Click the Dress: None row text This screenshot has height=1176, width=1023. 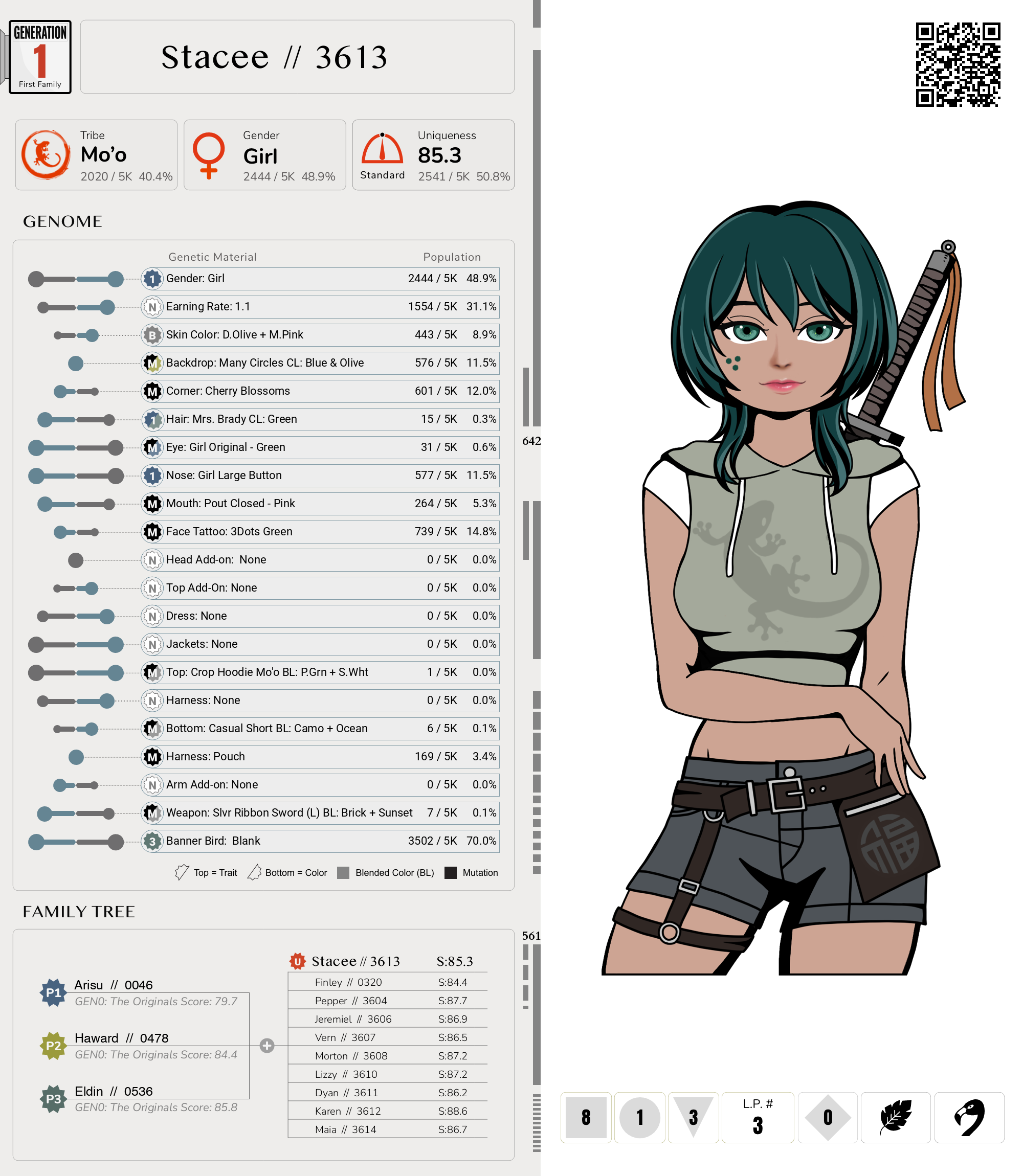pos(196,616)
